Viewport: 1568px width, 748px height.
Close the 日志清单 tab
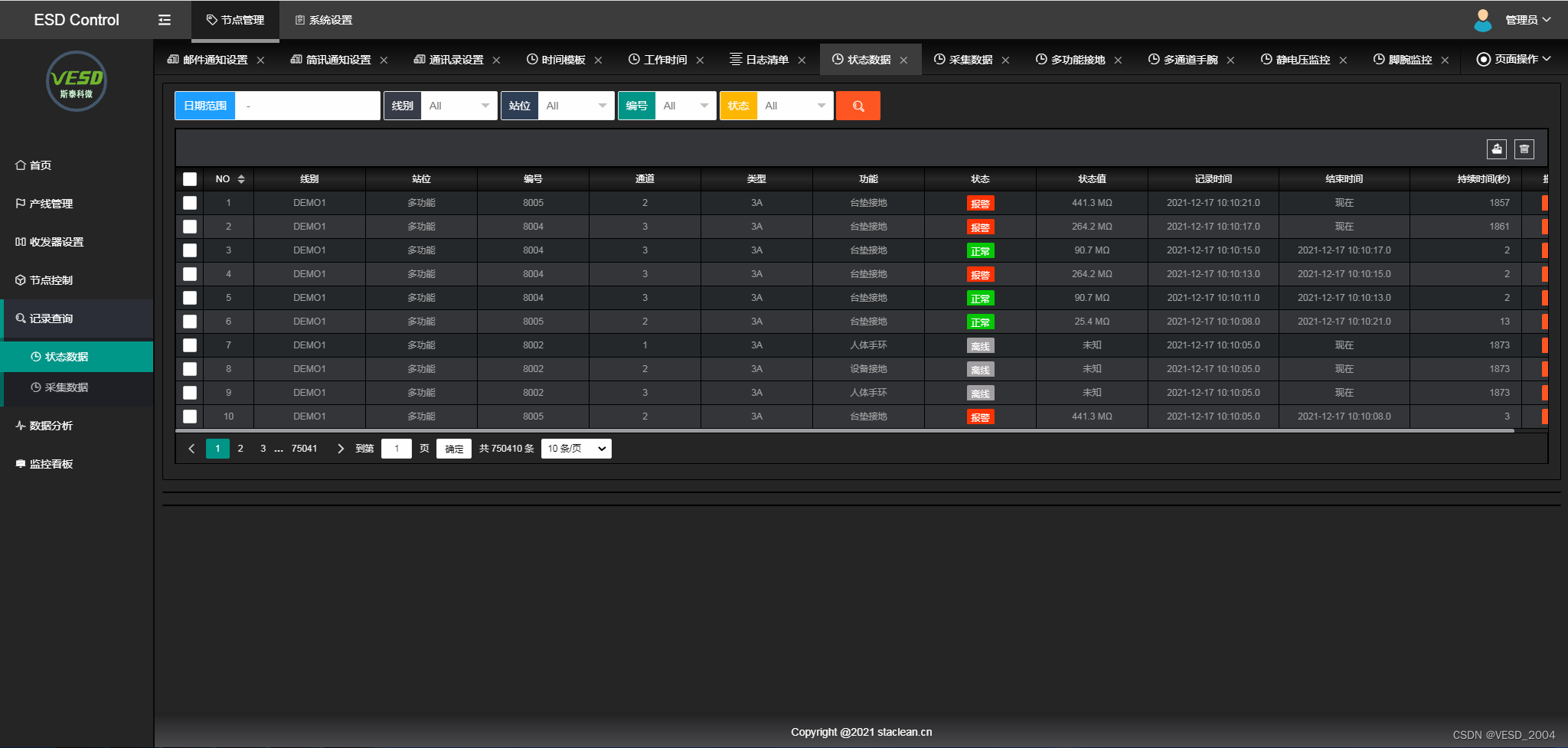point(802,60)
